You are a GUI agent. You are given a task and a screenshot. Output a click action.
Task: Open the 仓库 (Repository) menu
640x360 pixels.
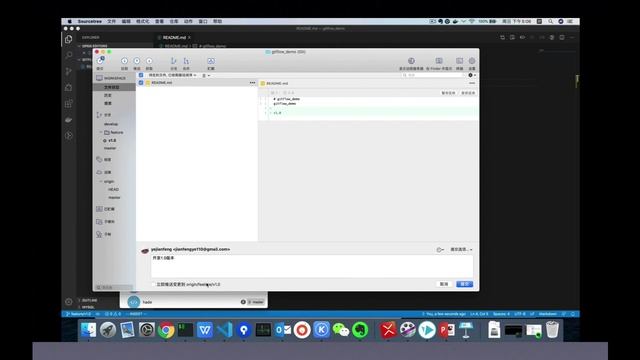(174, 21)
